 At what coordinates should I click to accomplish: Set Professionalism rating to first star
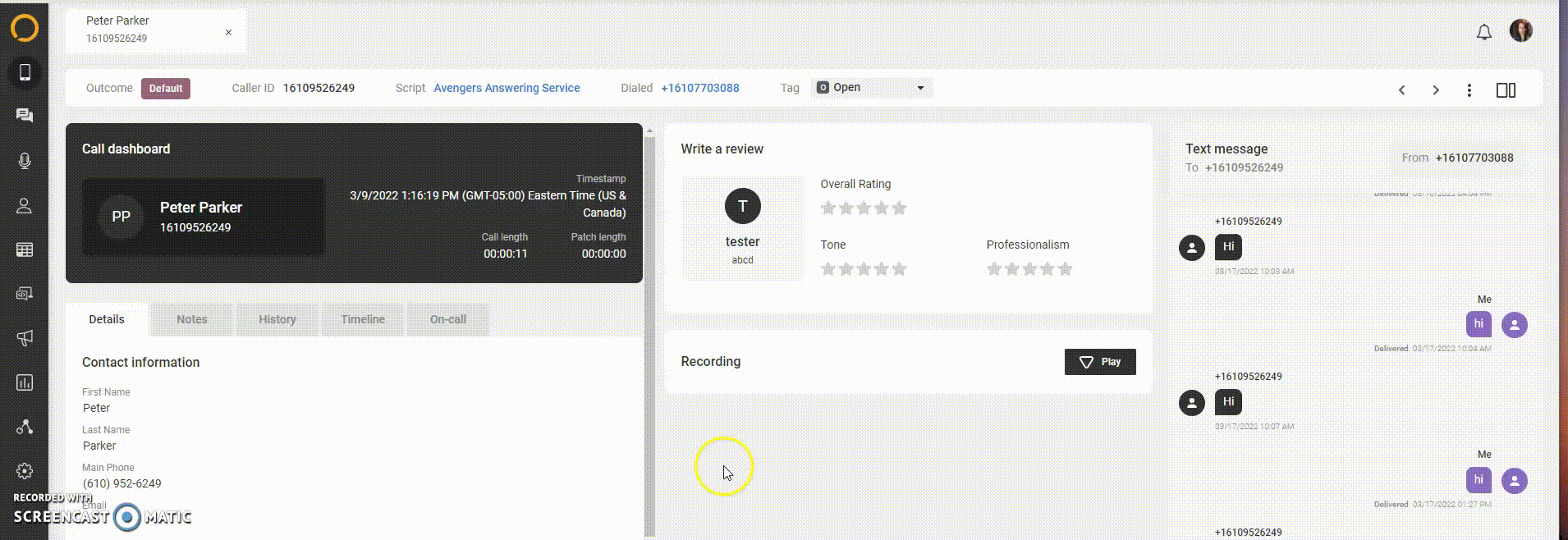tap(994, 269)
